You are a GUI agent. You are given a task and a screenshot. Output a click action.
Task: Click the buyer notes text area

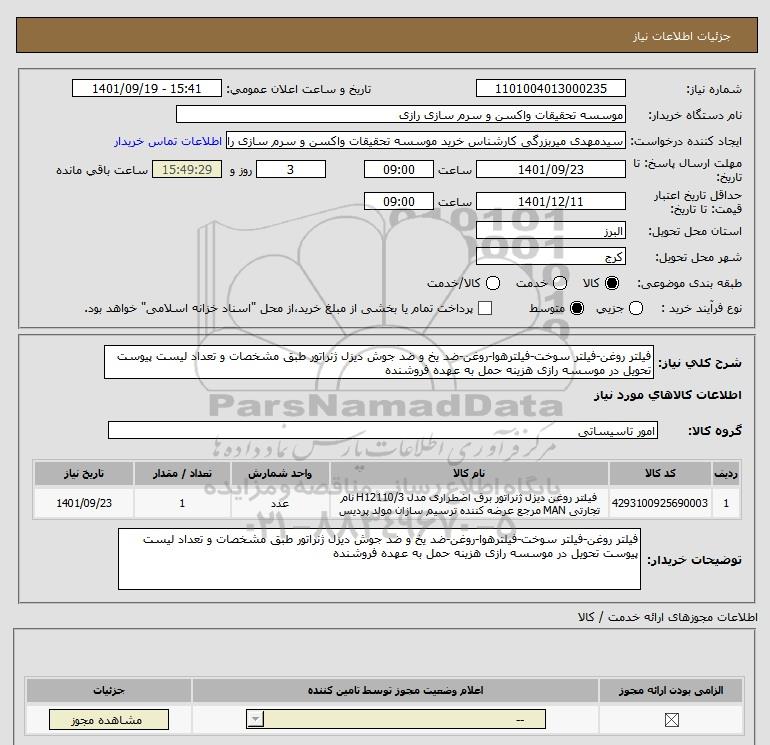click(379, 559)
